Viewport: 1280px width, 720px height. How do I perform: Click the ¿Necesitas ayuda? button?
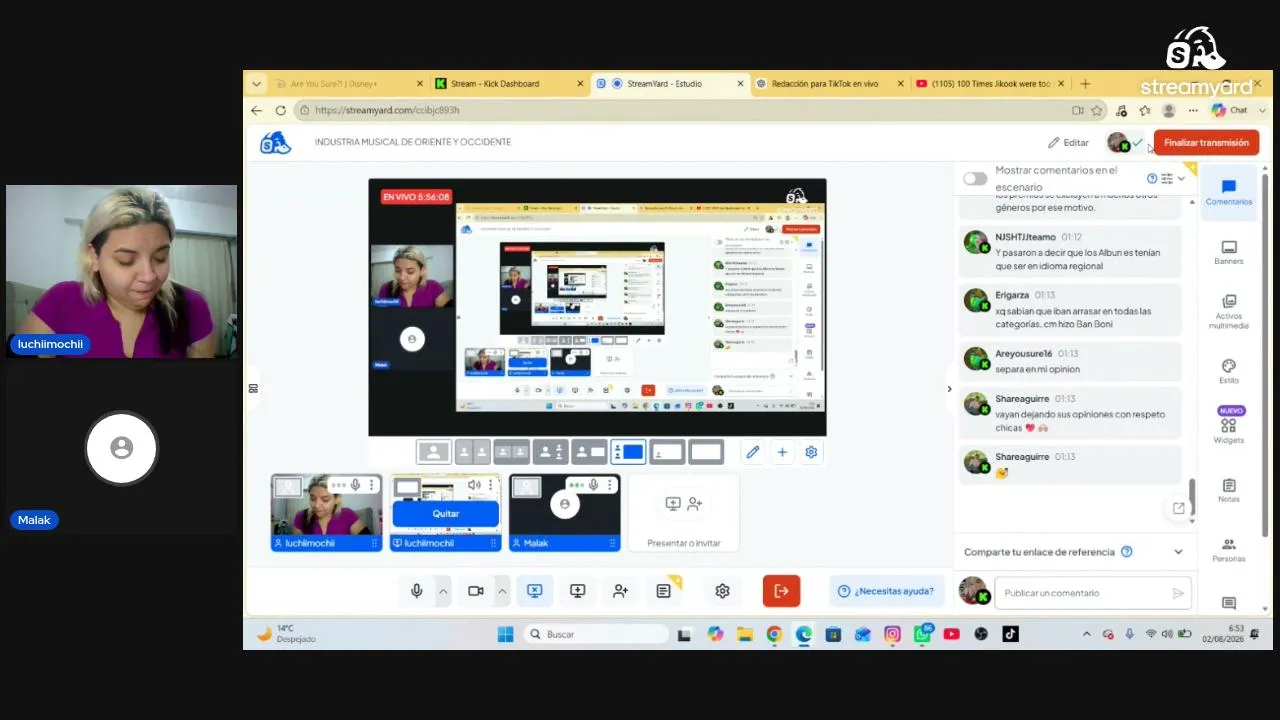pos(886,591)
